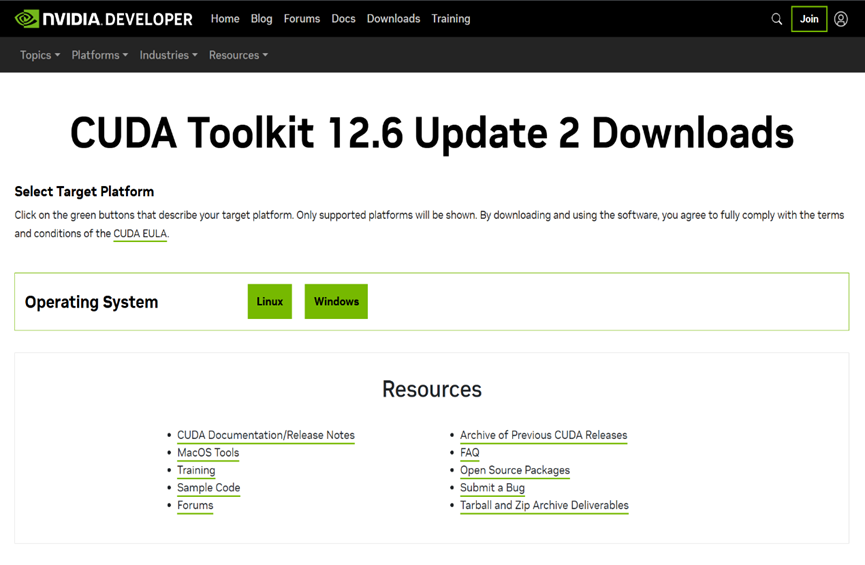Image resolution: width=865 pixels, height=565 pixels.
Task: Select Windows as the operating system
Action: point(336,301)
